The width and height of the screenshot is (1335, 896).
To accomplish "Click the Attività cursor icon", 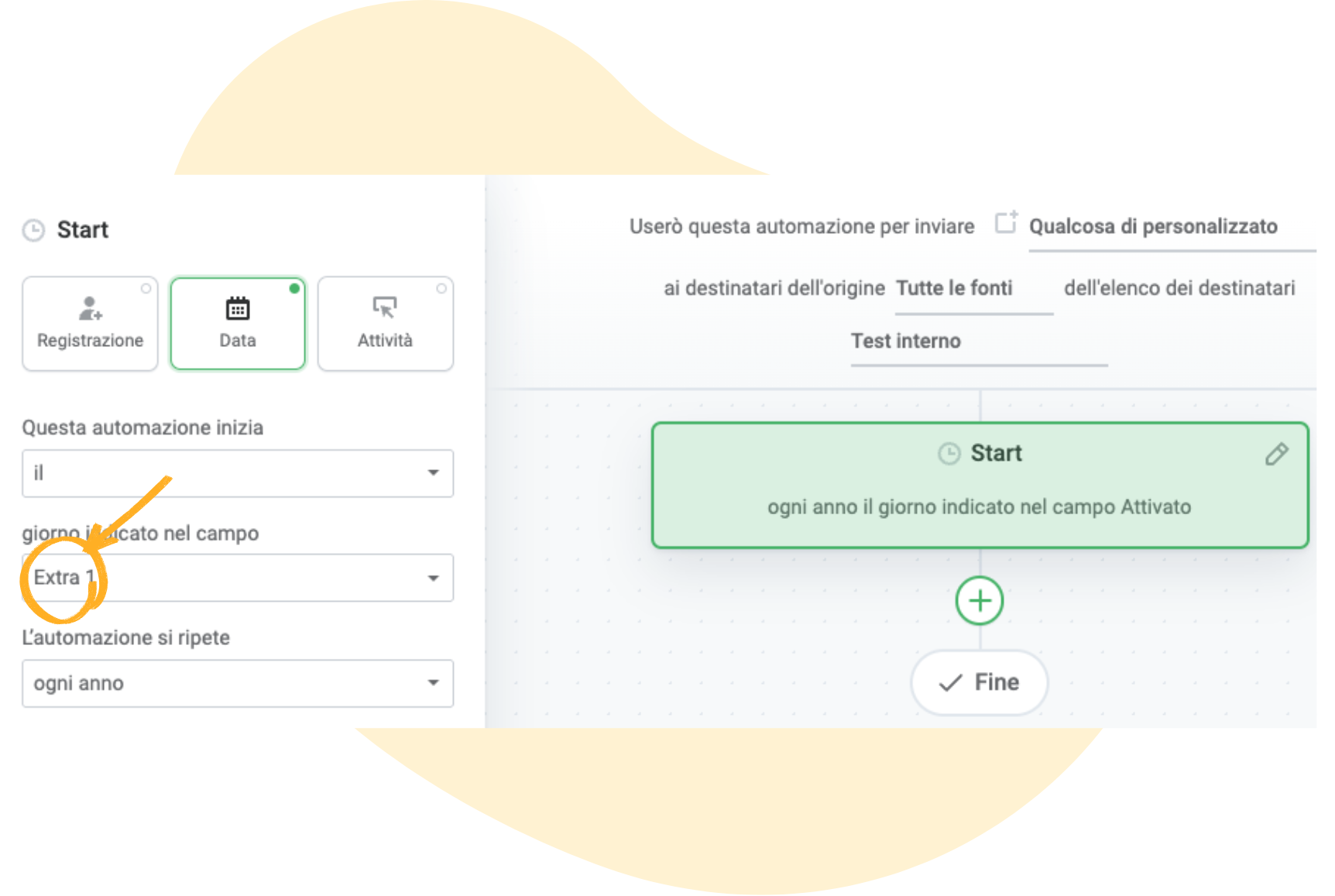I will click(x=385, y=308).
